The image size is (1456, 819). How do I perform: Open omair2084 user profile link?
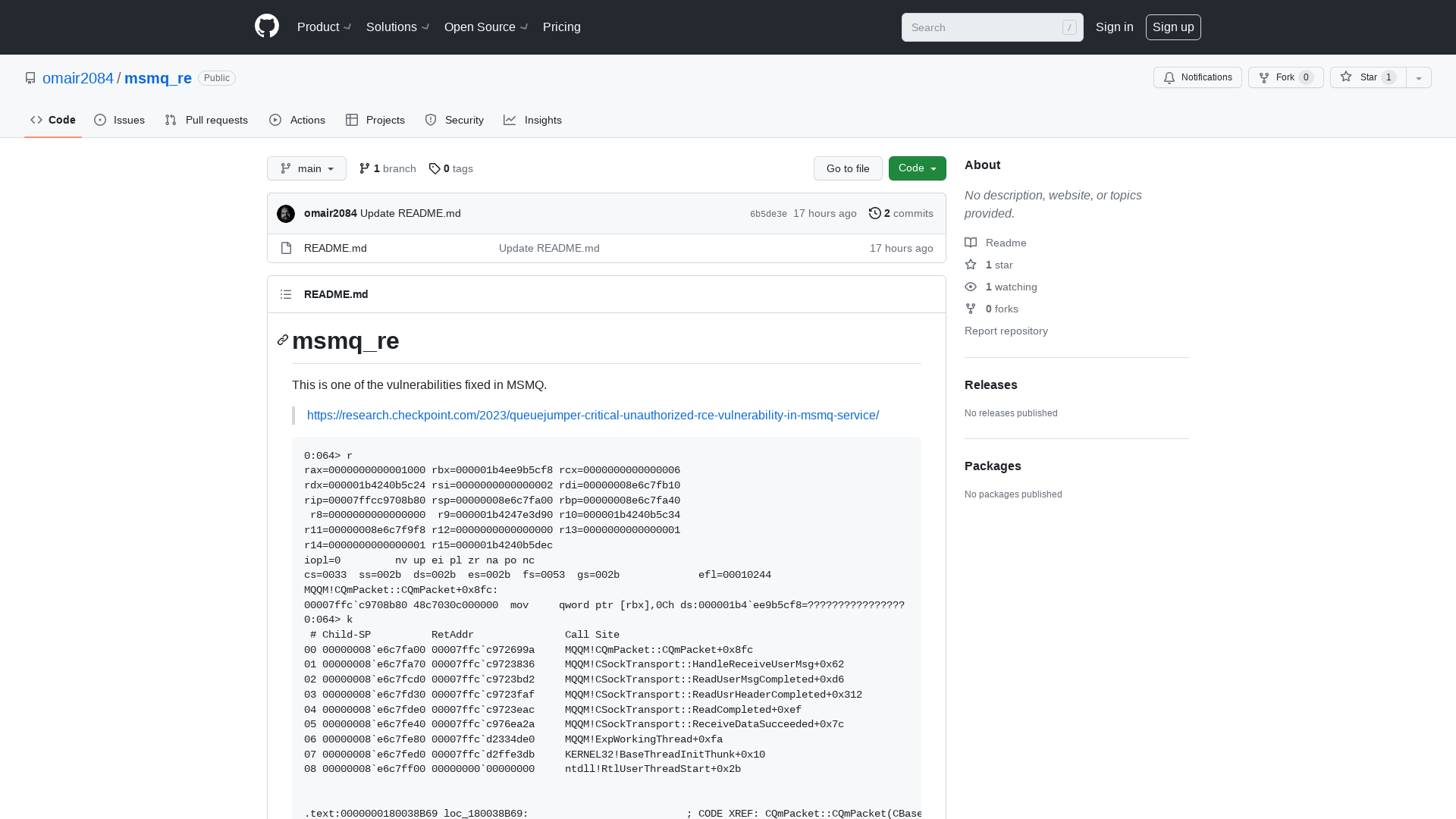point(78,78)
